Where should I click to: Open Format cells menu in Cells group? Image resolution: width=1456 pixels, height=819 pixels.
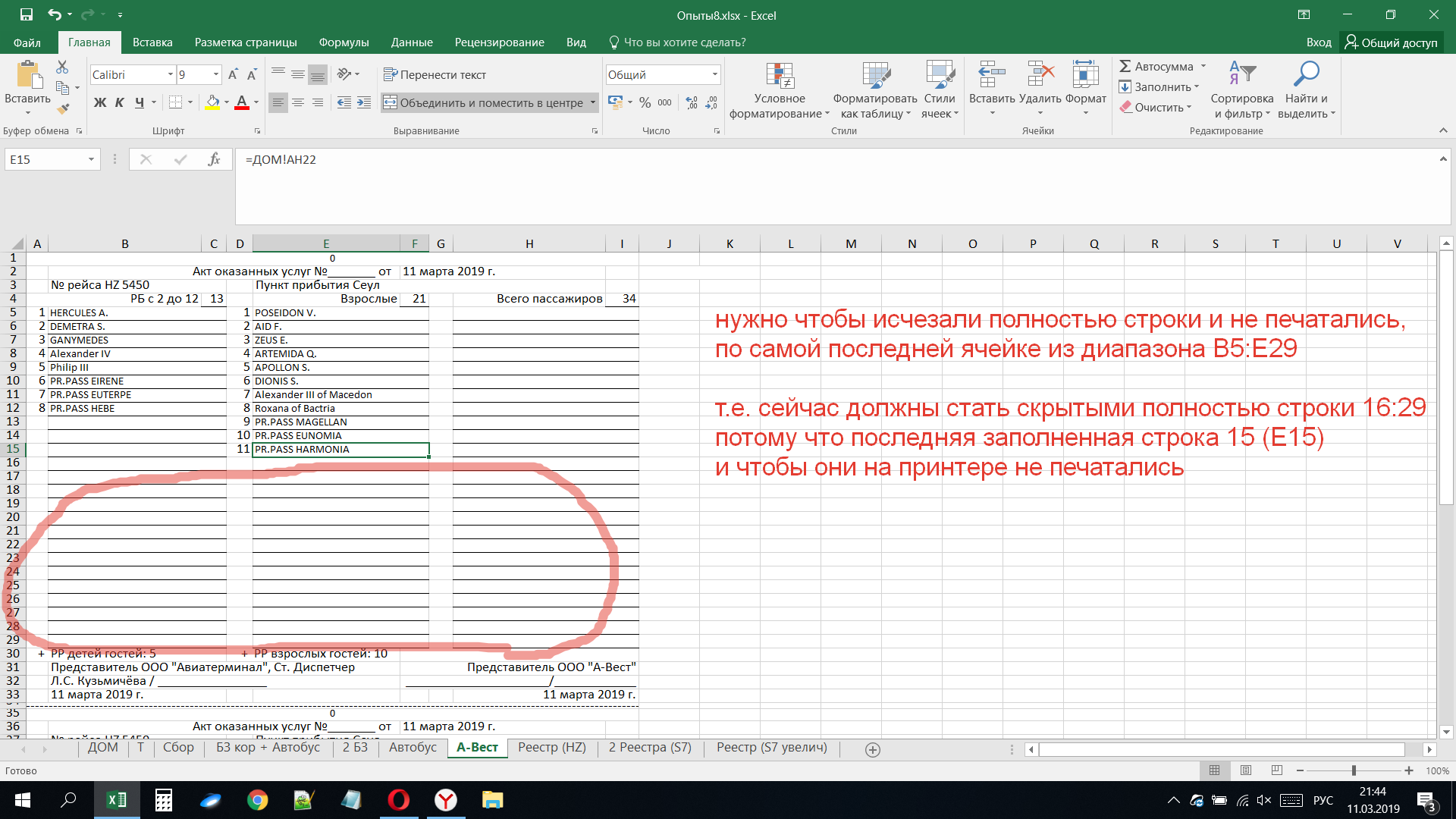tap(1086, 89)
